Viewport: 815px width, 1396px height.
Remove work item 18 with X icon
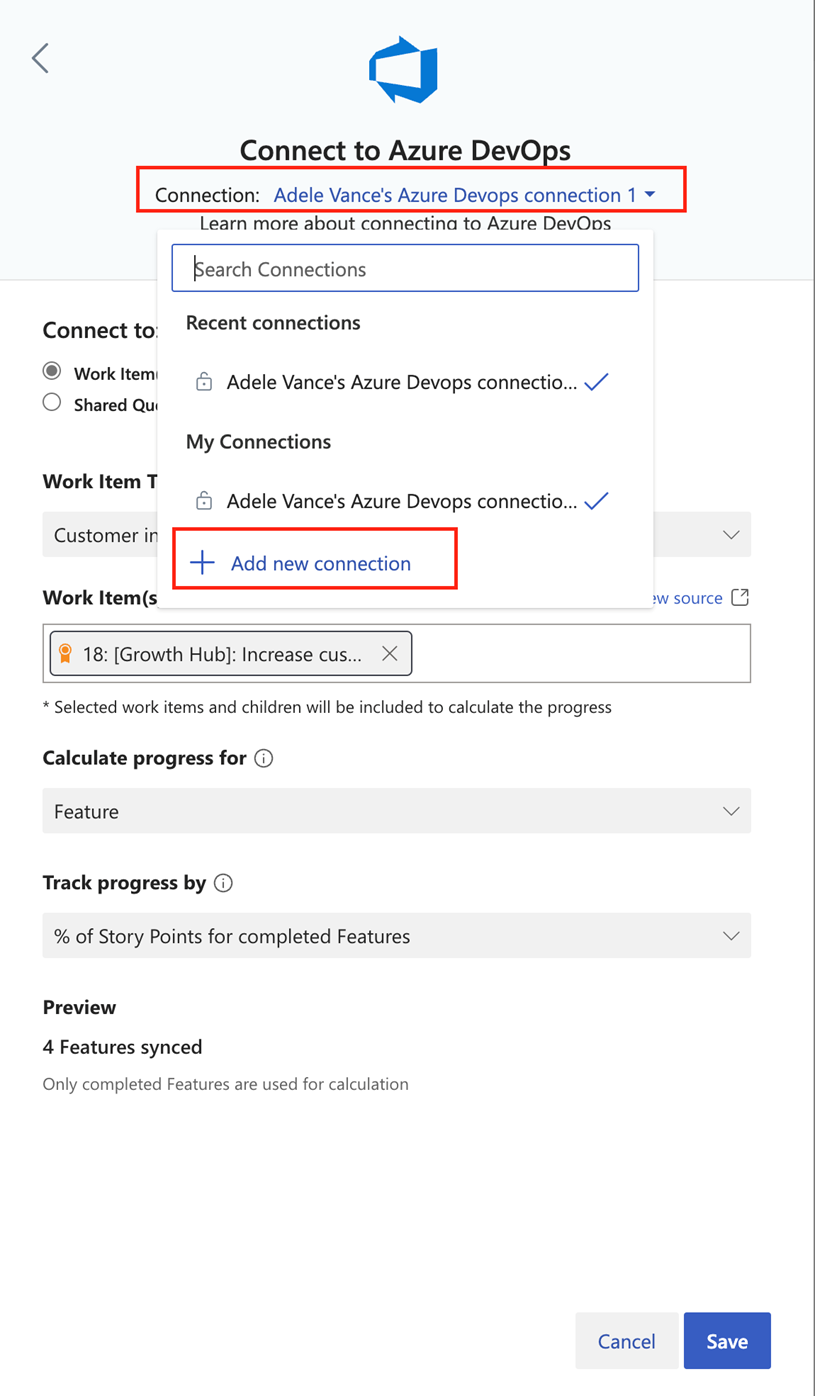click(x=390, y=654)
